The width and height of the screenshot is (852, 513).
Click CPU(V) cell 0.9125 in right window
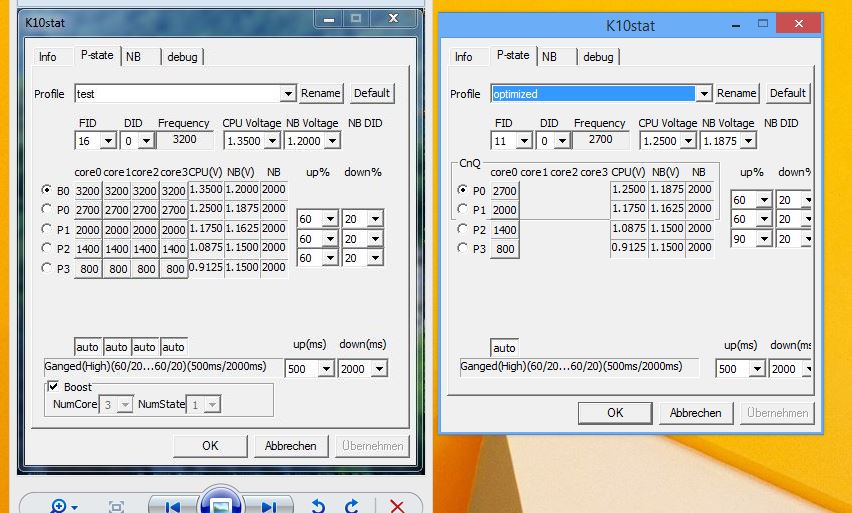click(629, 247)
